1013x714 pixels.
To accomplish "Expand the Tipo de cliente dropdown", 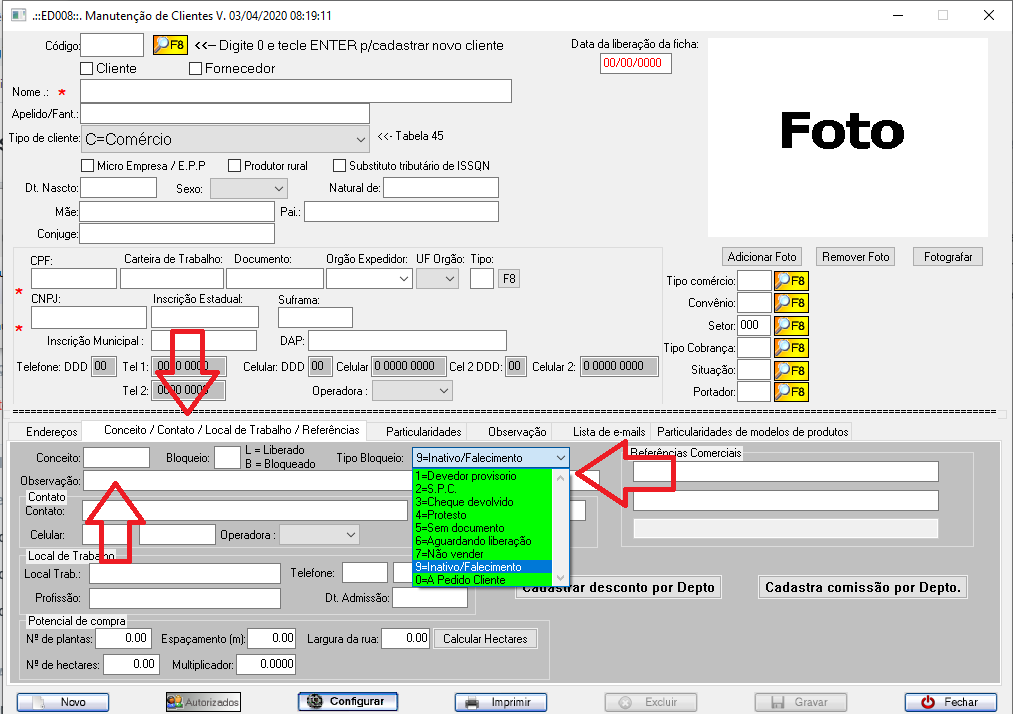I will [360, 139].
